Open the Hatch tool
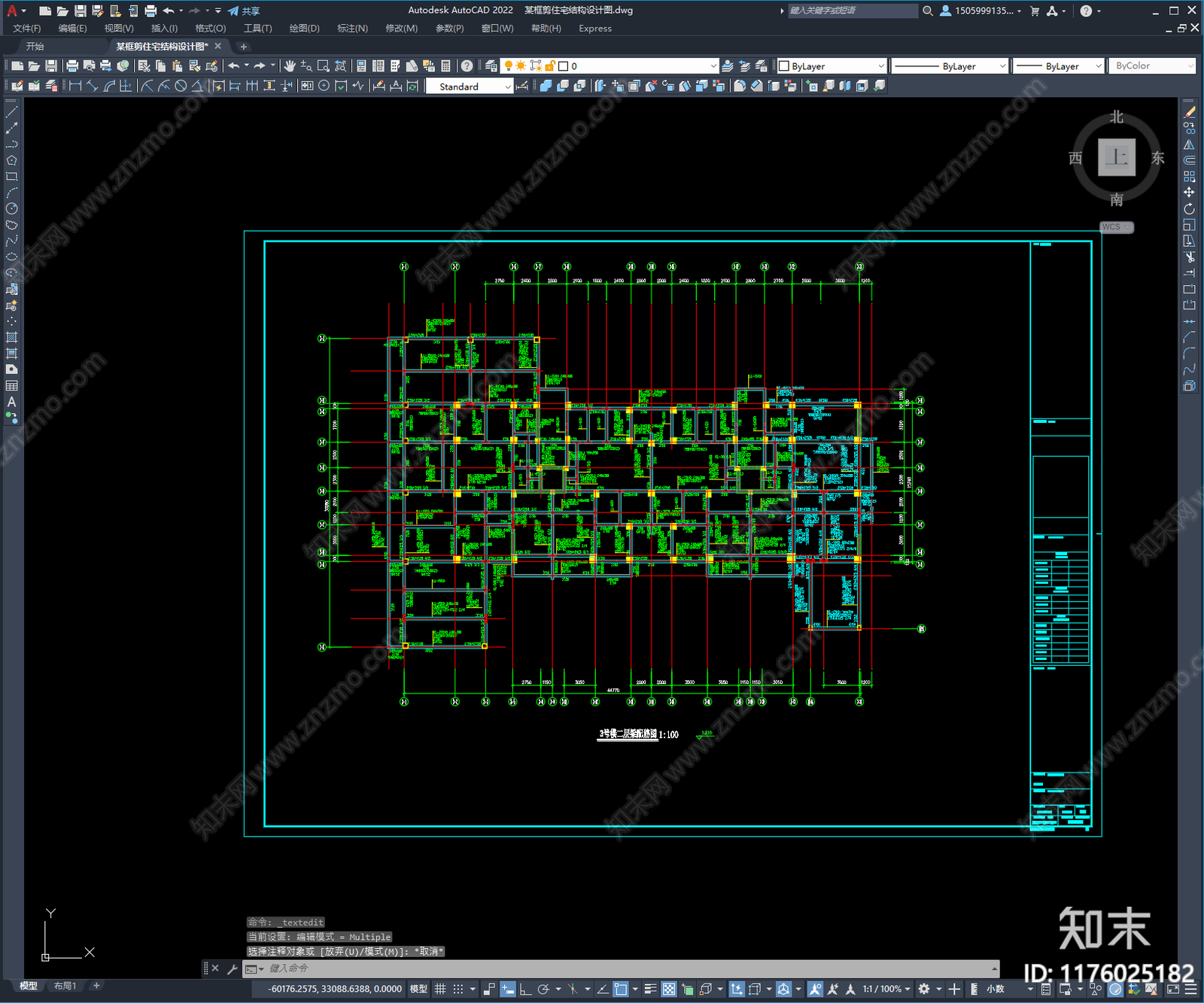 click(x=11, y=337)
